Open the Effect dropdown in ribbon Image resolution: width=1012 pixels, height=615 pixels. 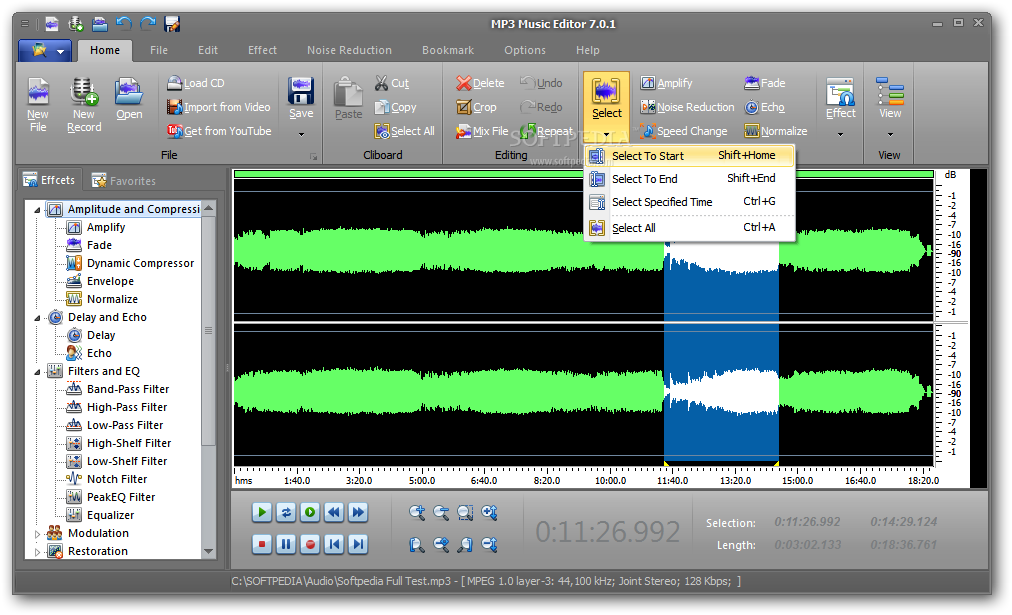point(840,134)
